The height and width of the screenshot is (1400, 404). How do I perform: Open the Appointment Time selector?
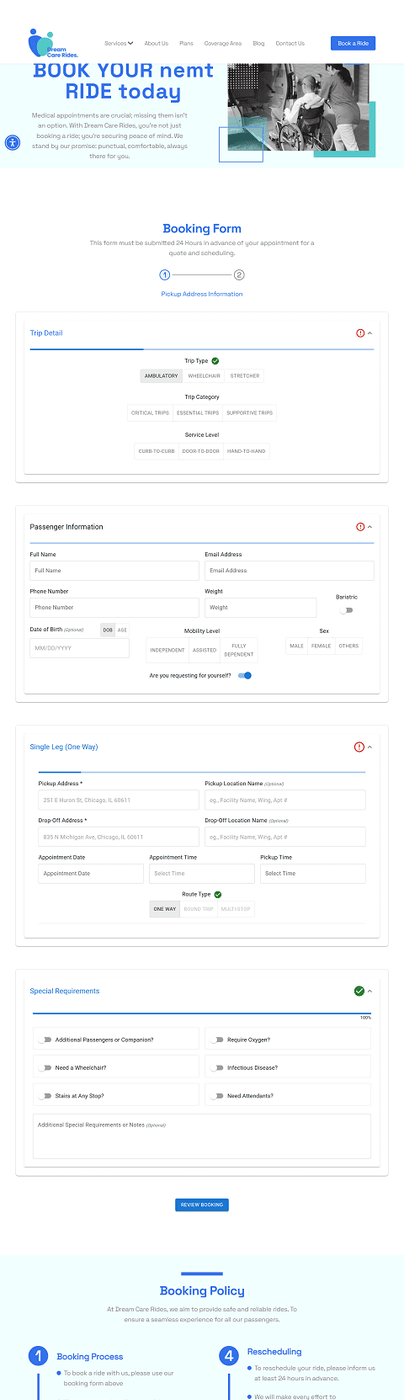(x=202, y=873)
